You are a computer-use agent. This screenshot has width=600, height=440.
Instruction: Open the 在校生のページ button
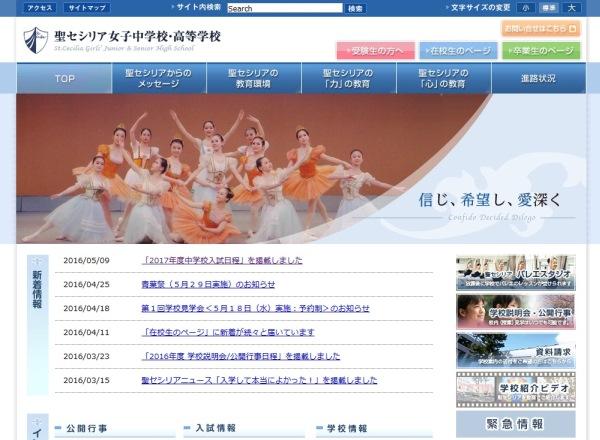click(x=458, y=51)
